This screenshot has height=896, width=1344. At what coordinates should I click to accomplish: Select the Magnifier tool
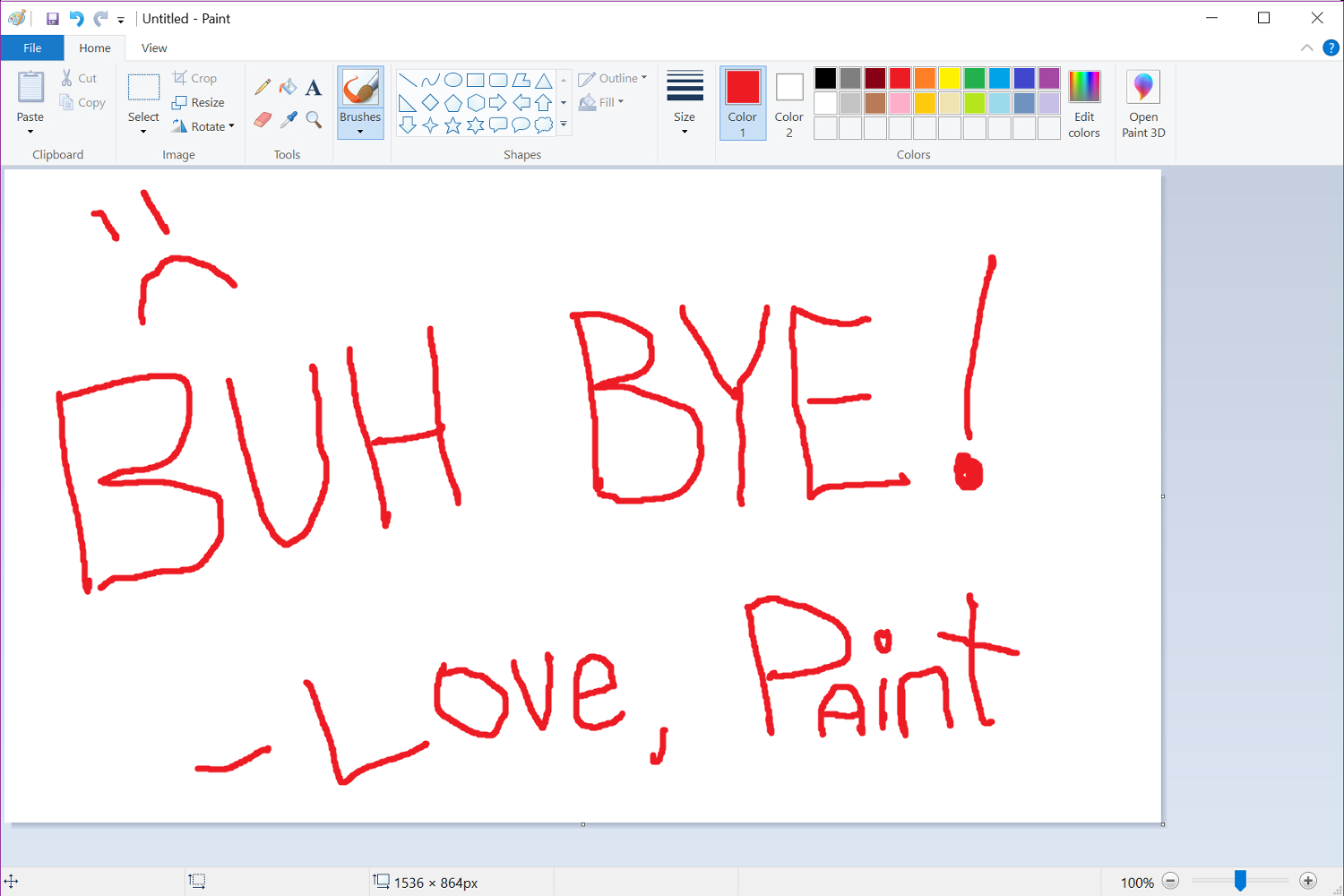[x=313, y=119]
